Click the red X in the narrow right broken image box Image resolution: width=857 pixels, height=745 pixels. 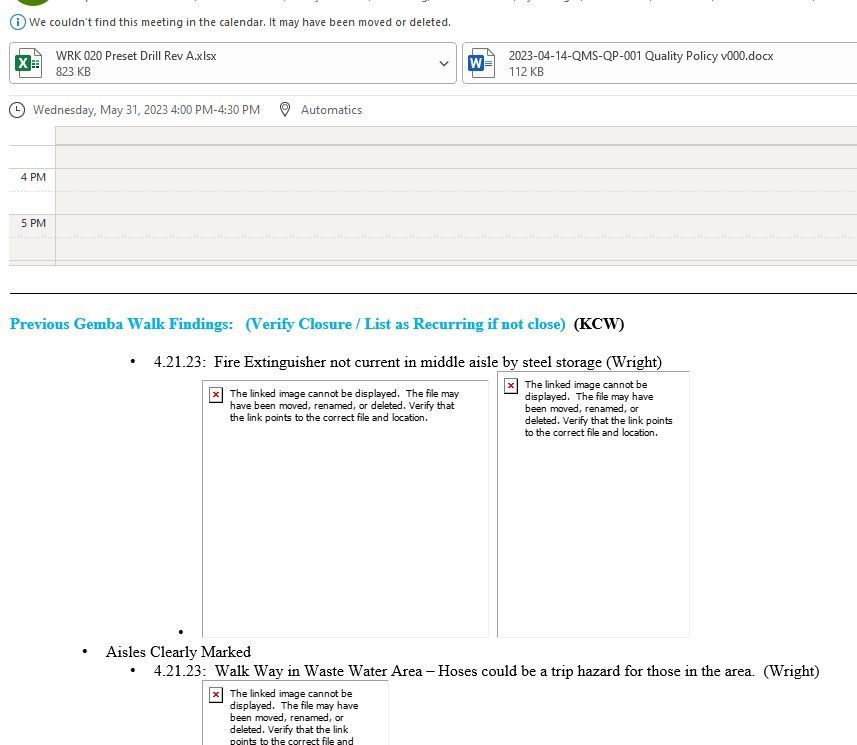click(511, 384)
